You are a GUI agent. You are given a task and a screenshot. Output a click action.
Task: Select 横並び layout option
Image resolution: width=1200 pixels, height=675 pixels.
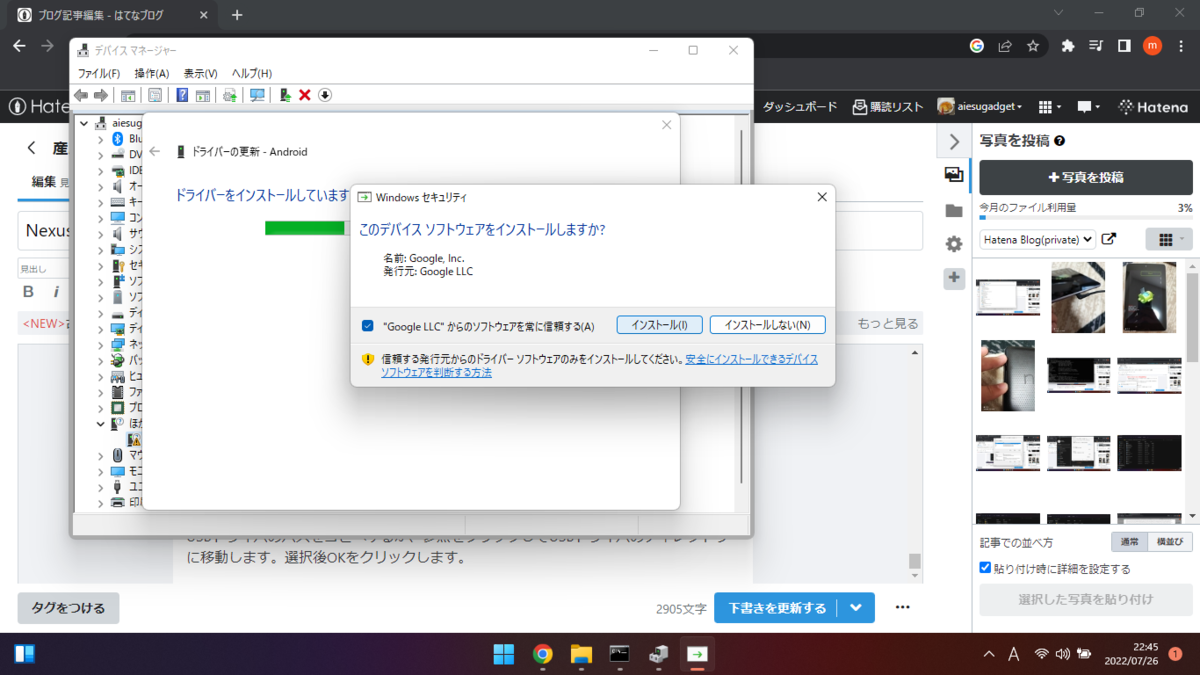[1170, 542]
